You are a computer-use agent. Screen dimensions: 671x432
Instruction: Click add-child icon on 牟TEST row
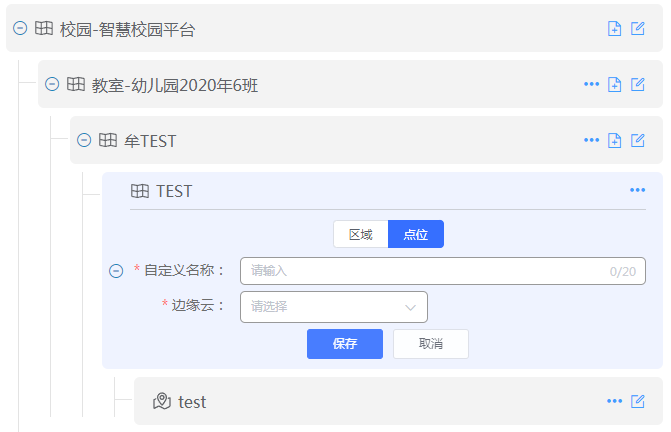[615, 141]
